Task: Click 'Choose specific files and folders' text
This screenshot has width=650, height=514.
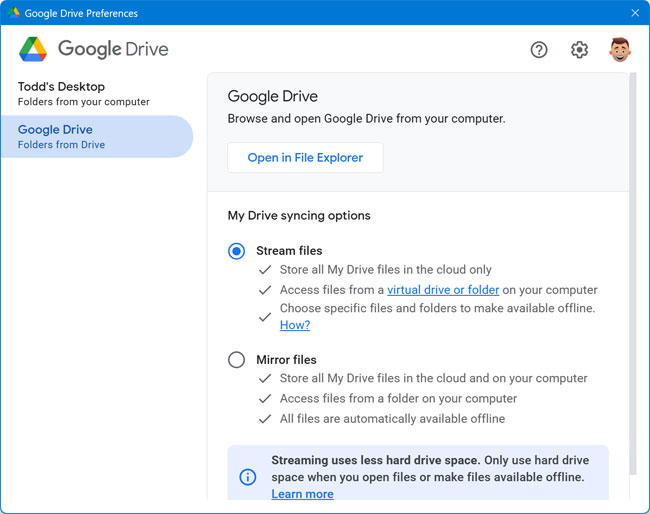Action: (x=437, y=308)
